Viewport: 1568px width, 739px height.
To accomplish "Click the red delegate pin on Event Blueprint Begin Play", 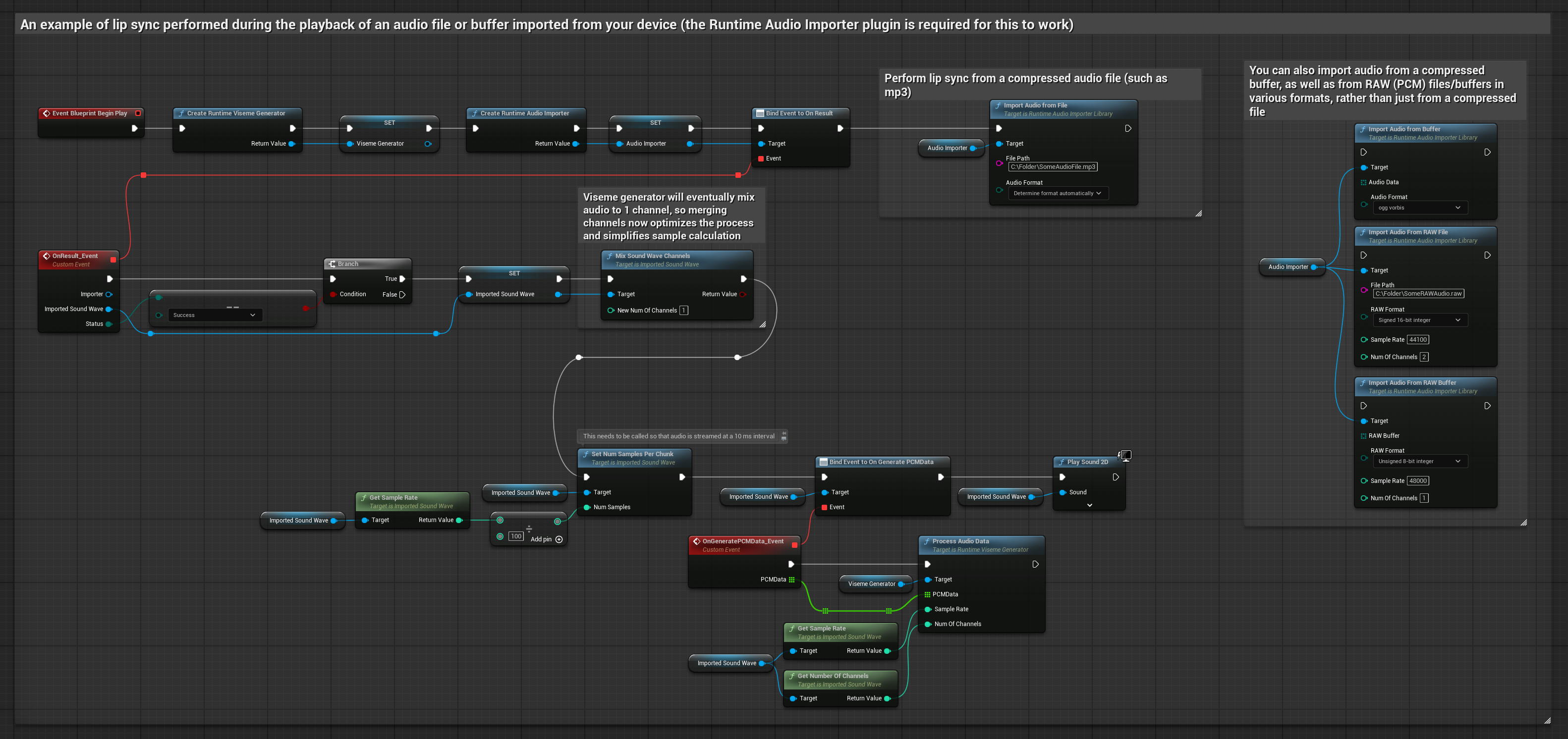I will pos(138,113).
